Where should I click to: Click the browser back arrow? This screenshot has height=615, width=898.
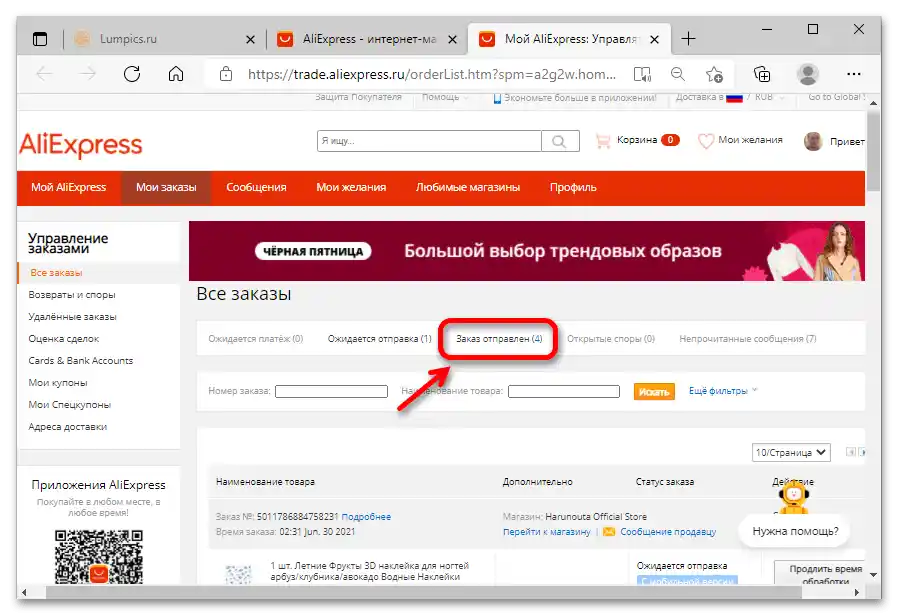44,74
